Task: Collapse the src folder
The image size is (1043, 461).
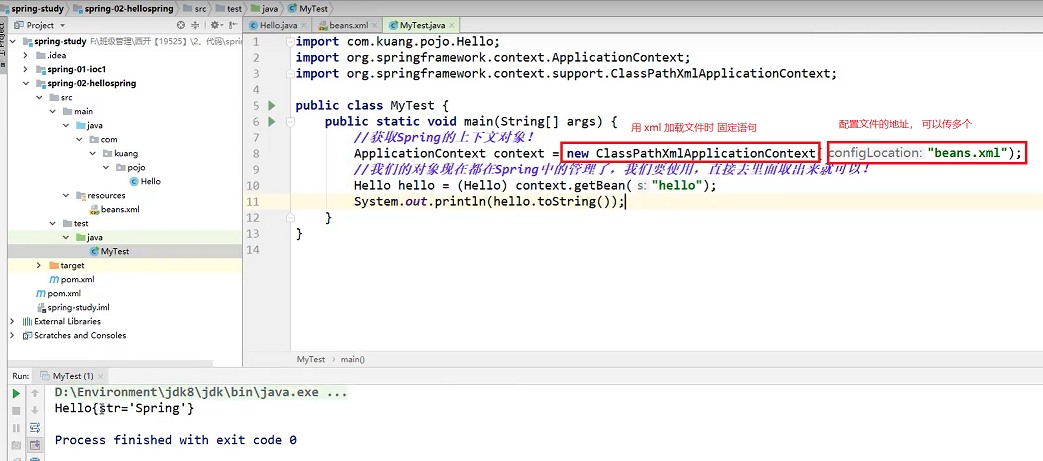Action: tap(39, 97)
